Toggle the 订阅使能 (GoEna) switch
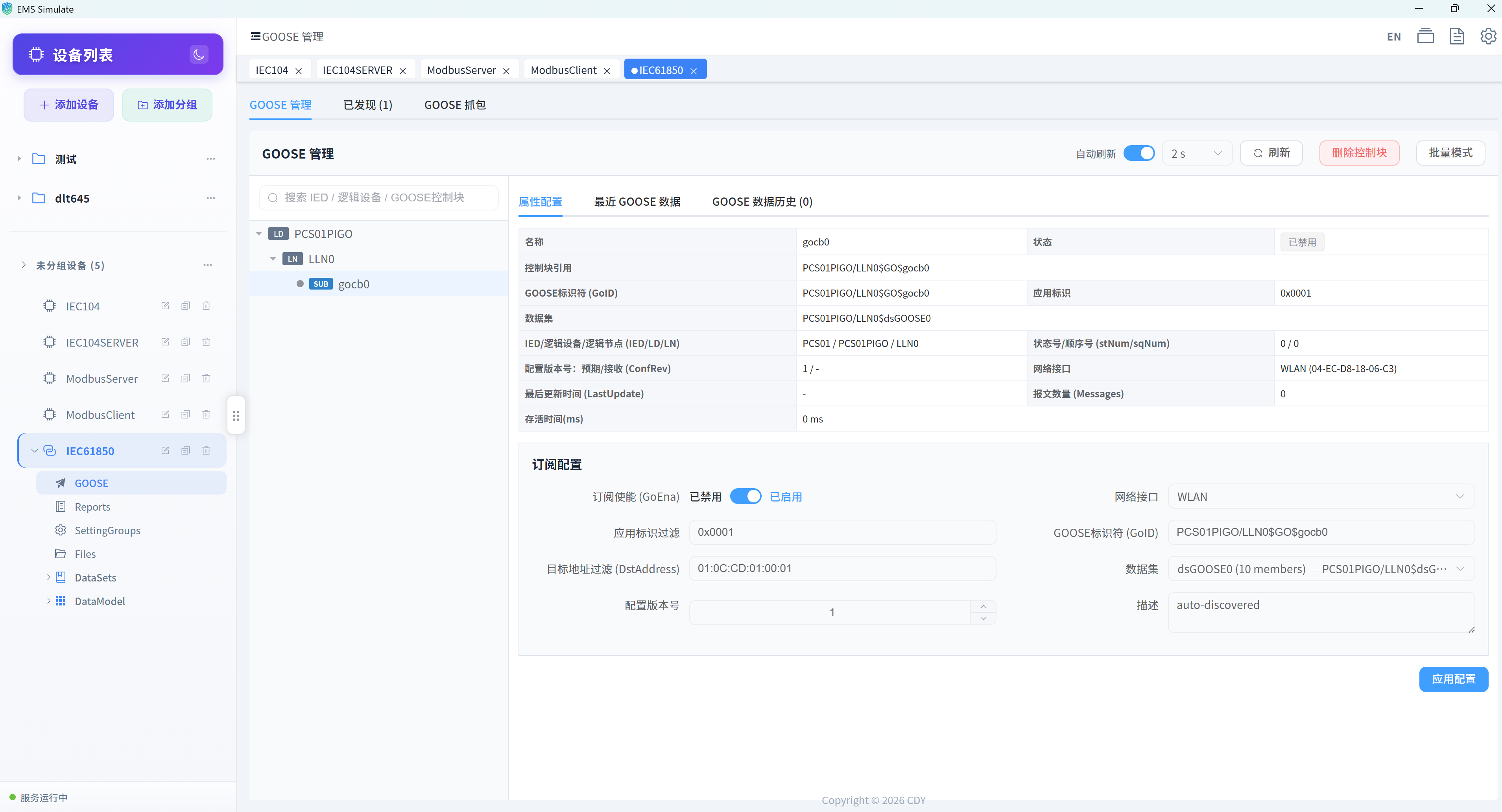1502x812 pixels. 745,496
